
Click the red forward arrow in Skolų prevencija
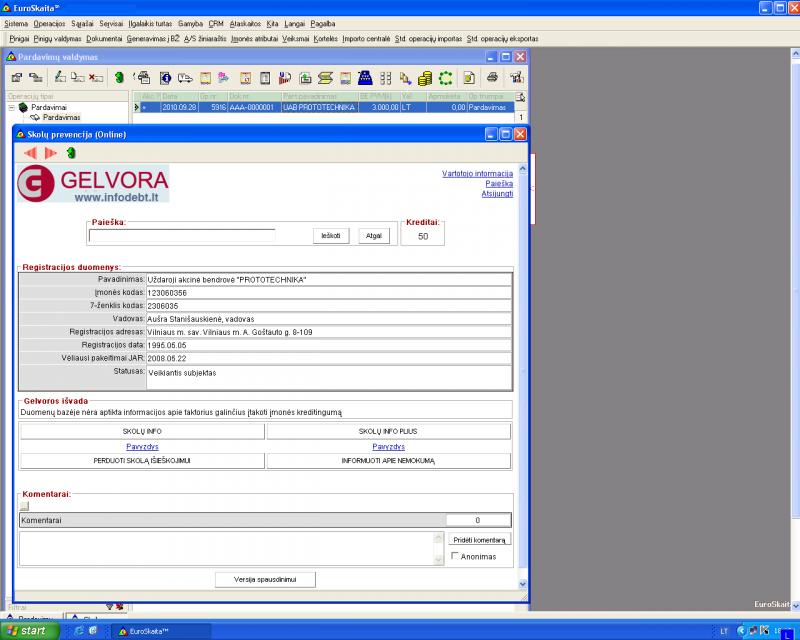click(x=50, y=153)
